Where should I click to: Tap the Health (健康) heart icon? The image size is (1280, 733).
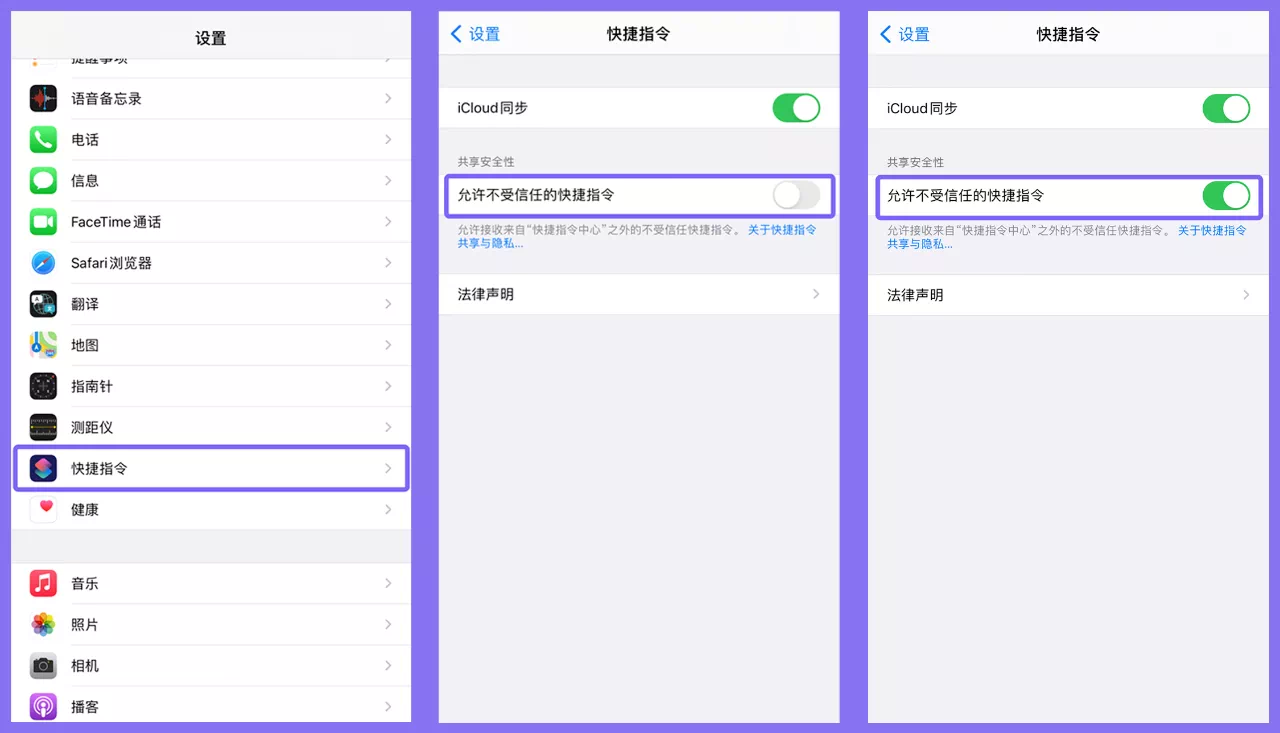click(43, 508)
